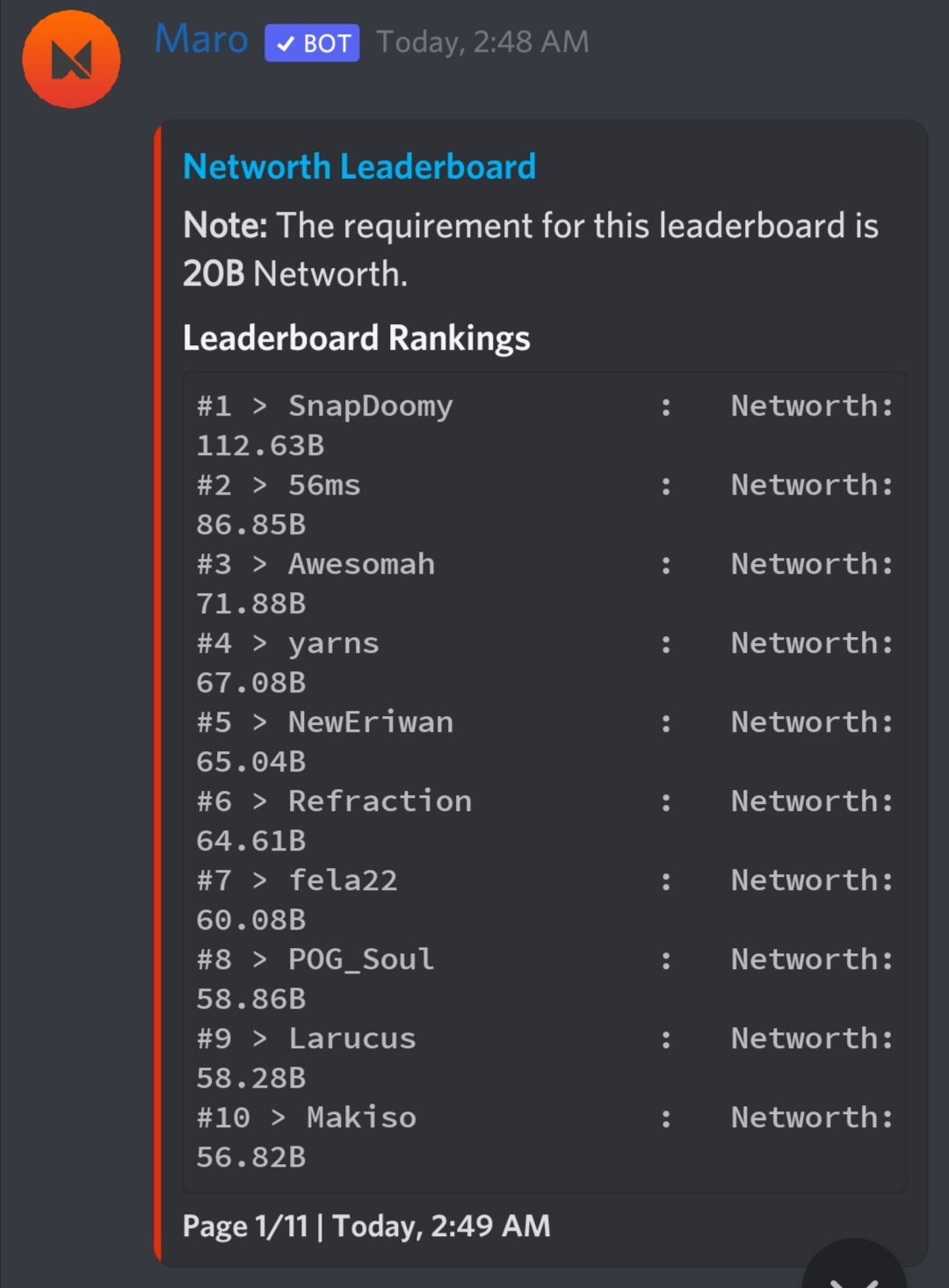Select the #3 Awesomah leaderboard entry
Image resolution: width=949 pixels, height=1288 pixels.
coord(545,583)
